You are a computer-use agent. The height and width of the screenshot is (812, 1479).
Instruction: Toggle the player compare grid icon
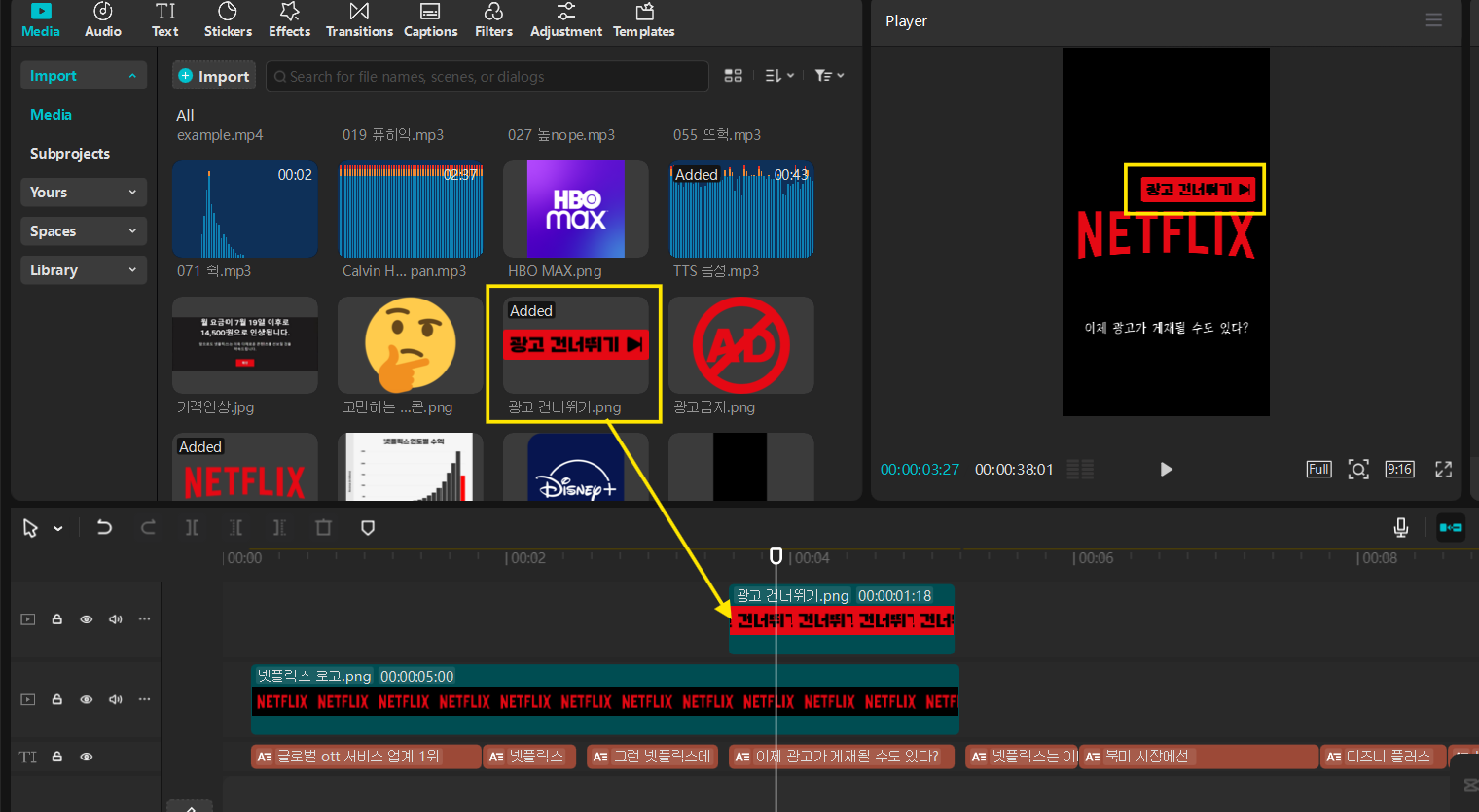pyautogui.click(x=1080, y=470)
